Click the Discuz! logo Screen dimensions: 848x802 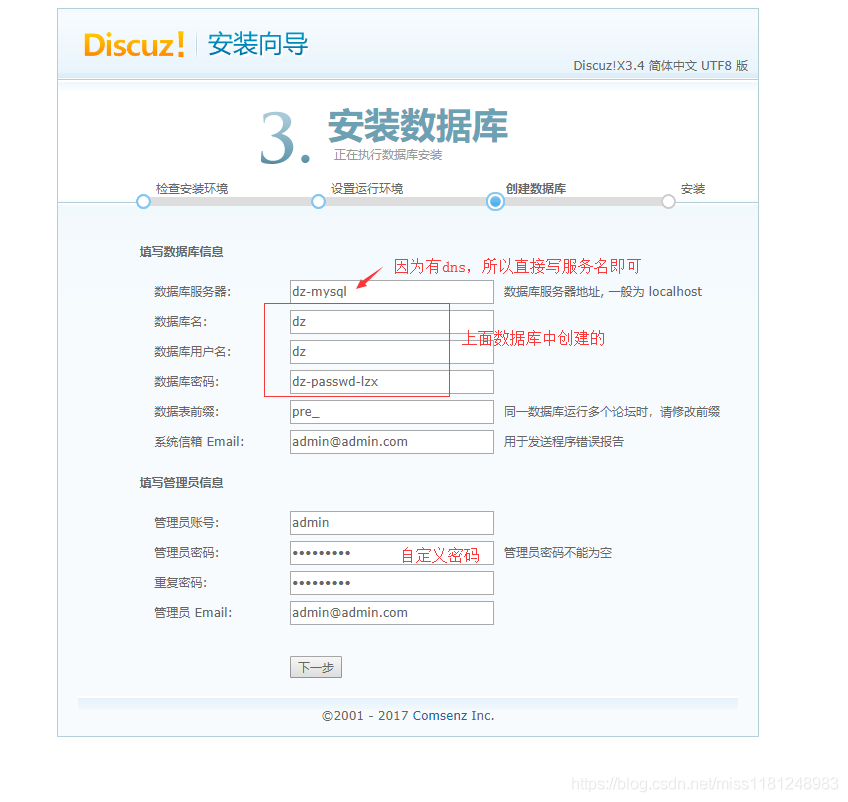click(134, 44)
